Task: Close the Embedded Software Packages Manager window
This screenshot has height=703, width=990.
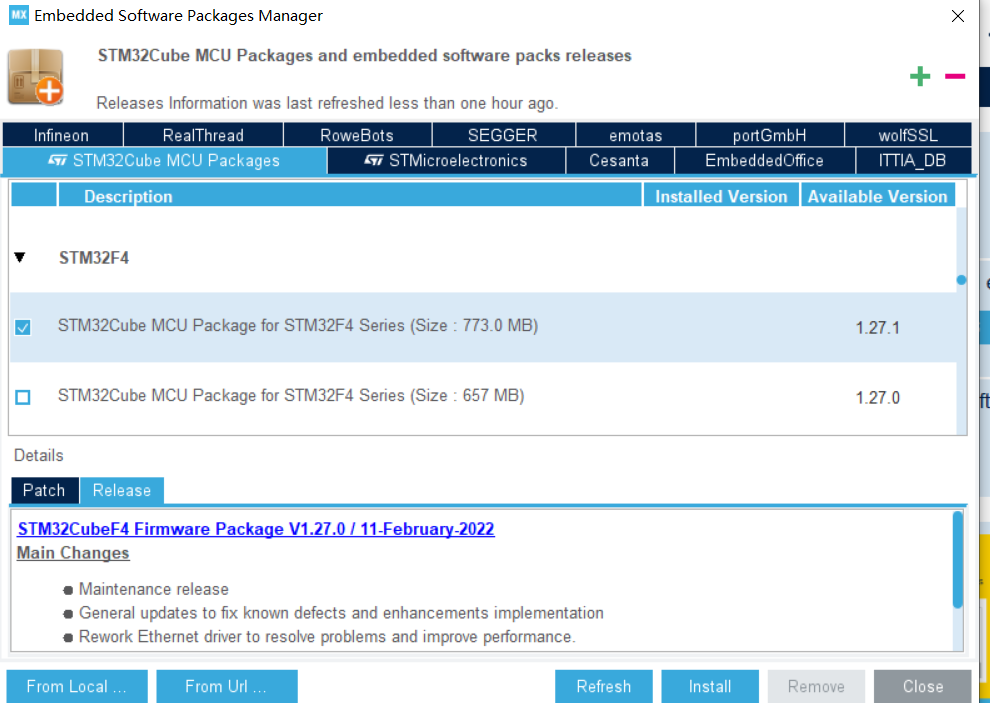Action: [x=958, y=16]
